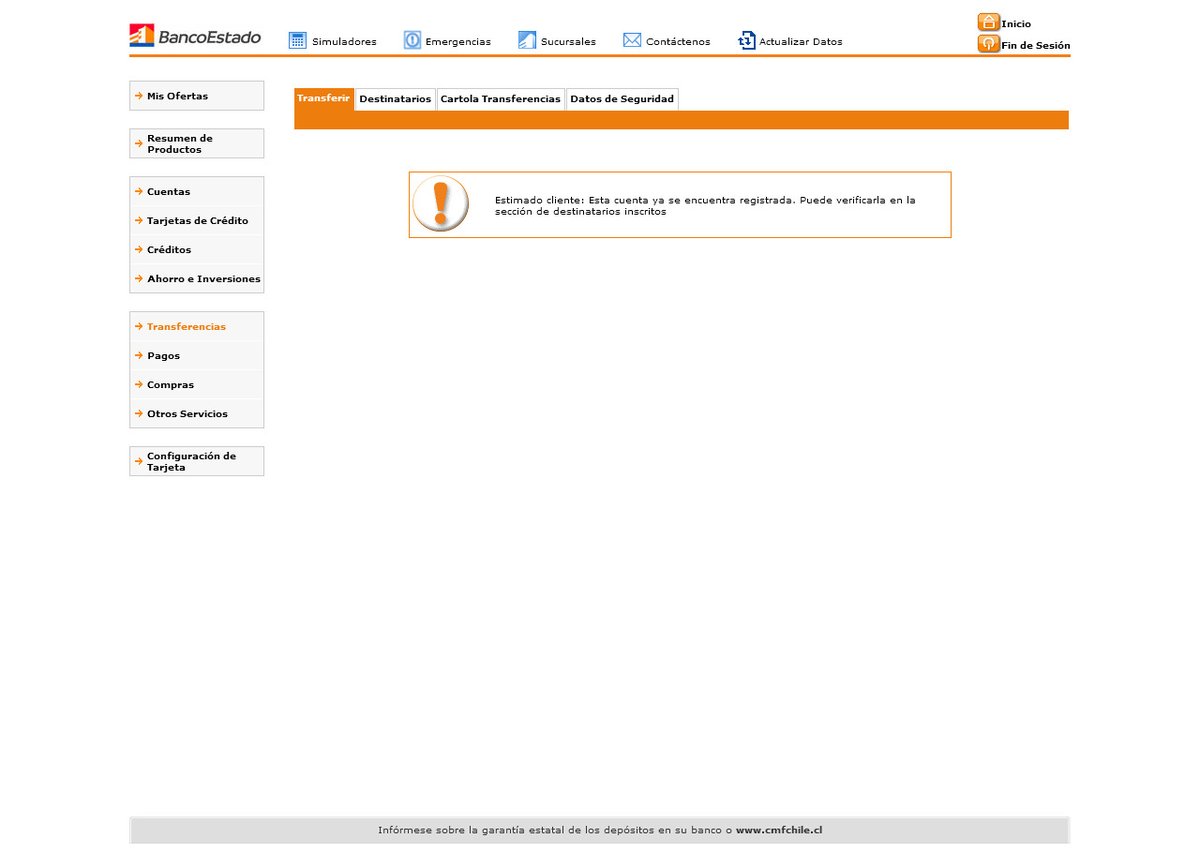Open the Simuladores link
The image size is (1200, 853).
(344, 42)
